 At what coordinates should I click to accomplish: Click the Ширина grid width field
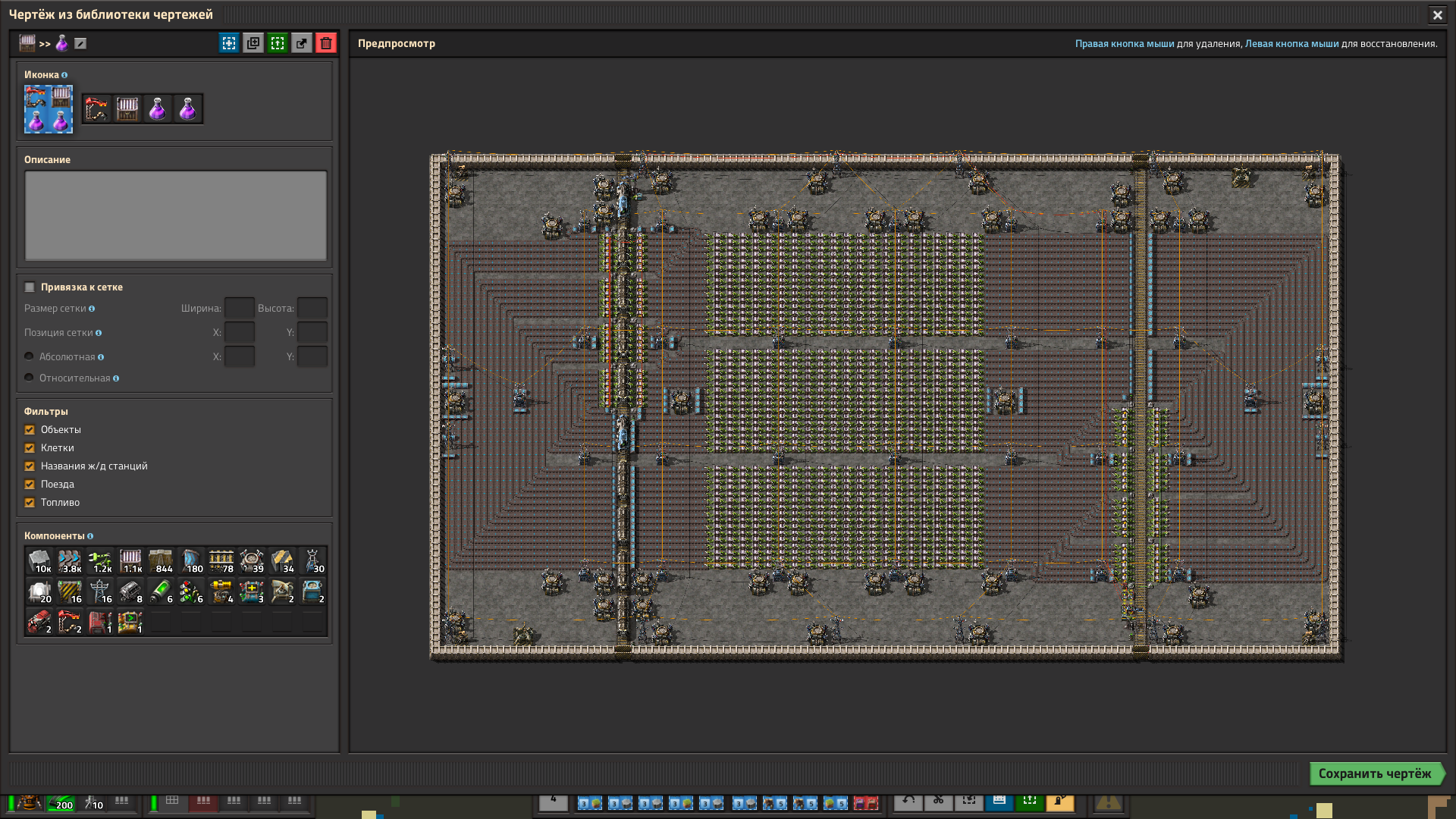[x=240, y=309]
